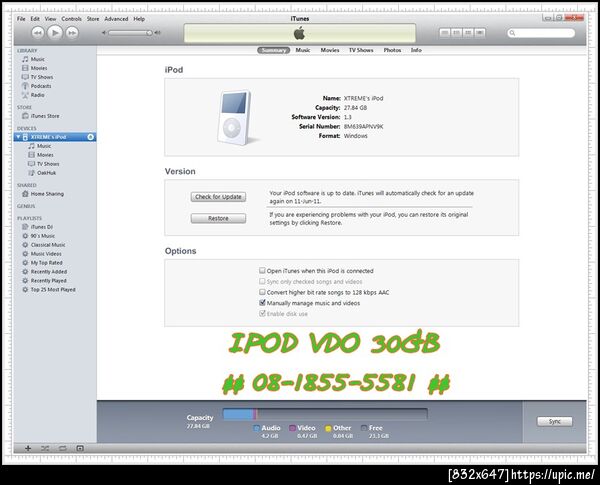This screenshot has width=600, height=485.
Task: Open the View menu
Action: 51,19
